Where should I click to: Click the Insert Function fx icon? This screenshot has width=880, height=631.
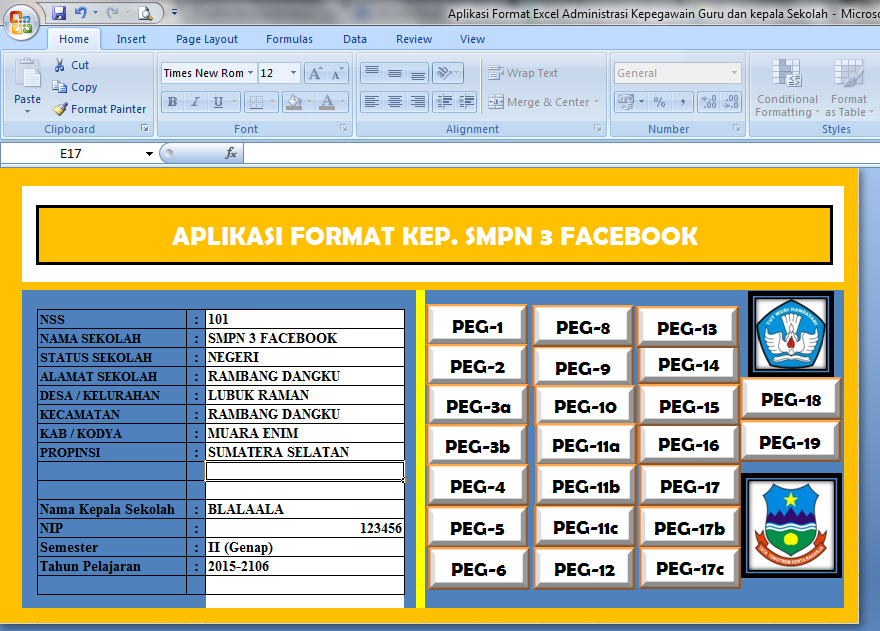click(231, 153)
